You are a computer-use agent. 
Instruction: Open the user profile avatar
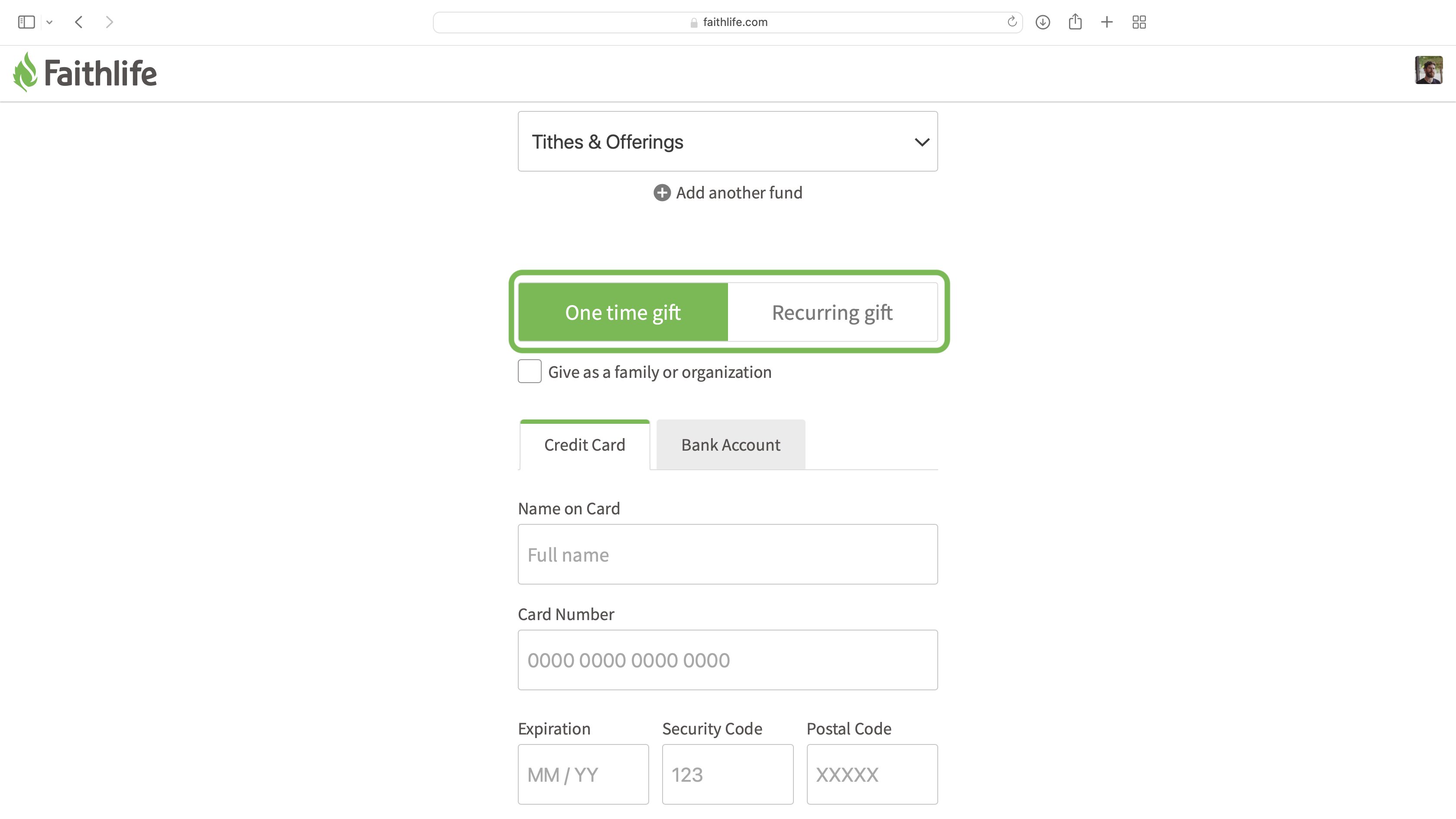[x=1428, y=70]
